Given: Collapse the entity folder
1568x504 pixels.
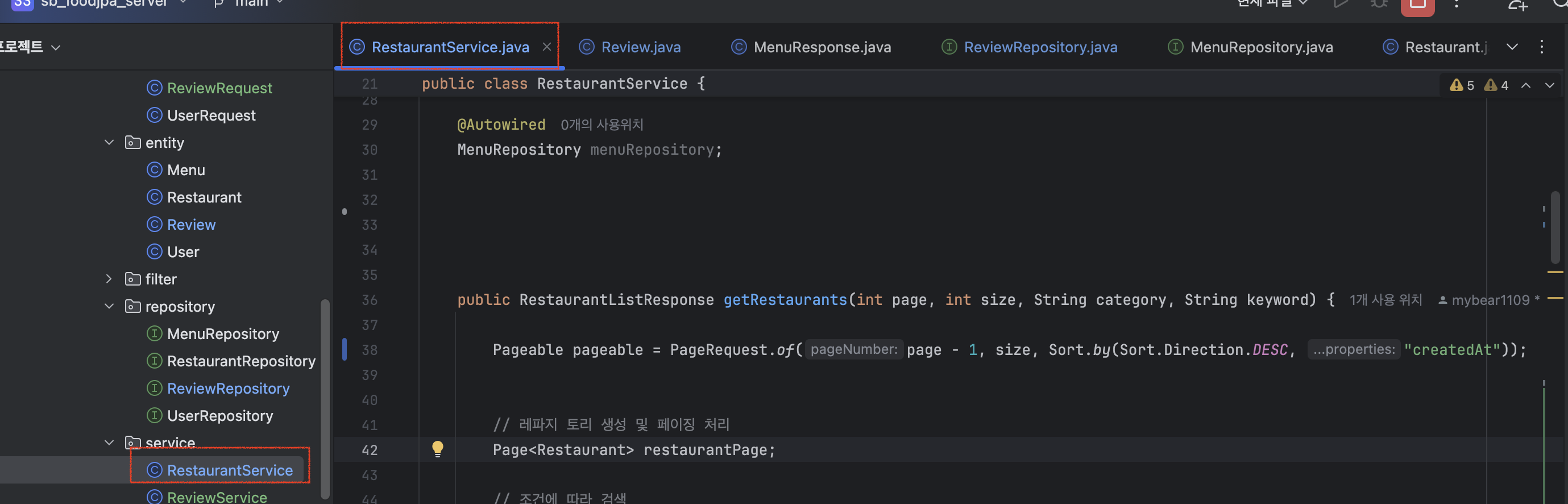Looking at the screenshot, I should click(109, 142).
